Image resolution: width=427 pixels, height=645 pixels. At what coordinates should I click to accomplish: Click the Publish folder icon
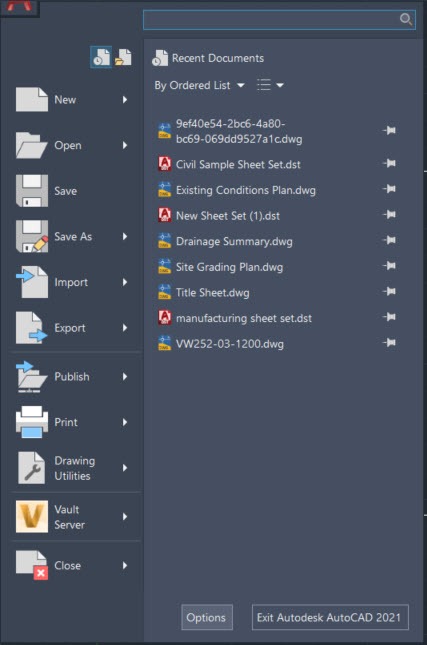[32, 376]
